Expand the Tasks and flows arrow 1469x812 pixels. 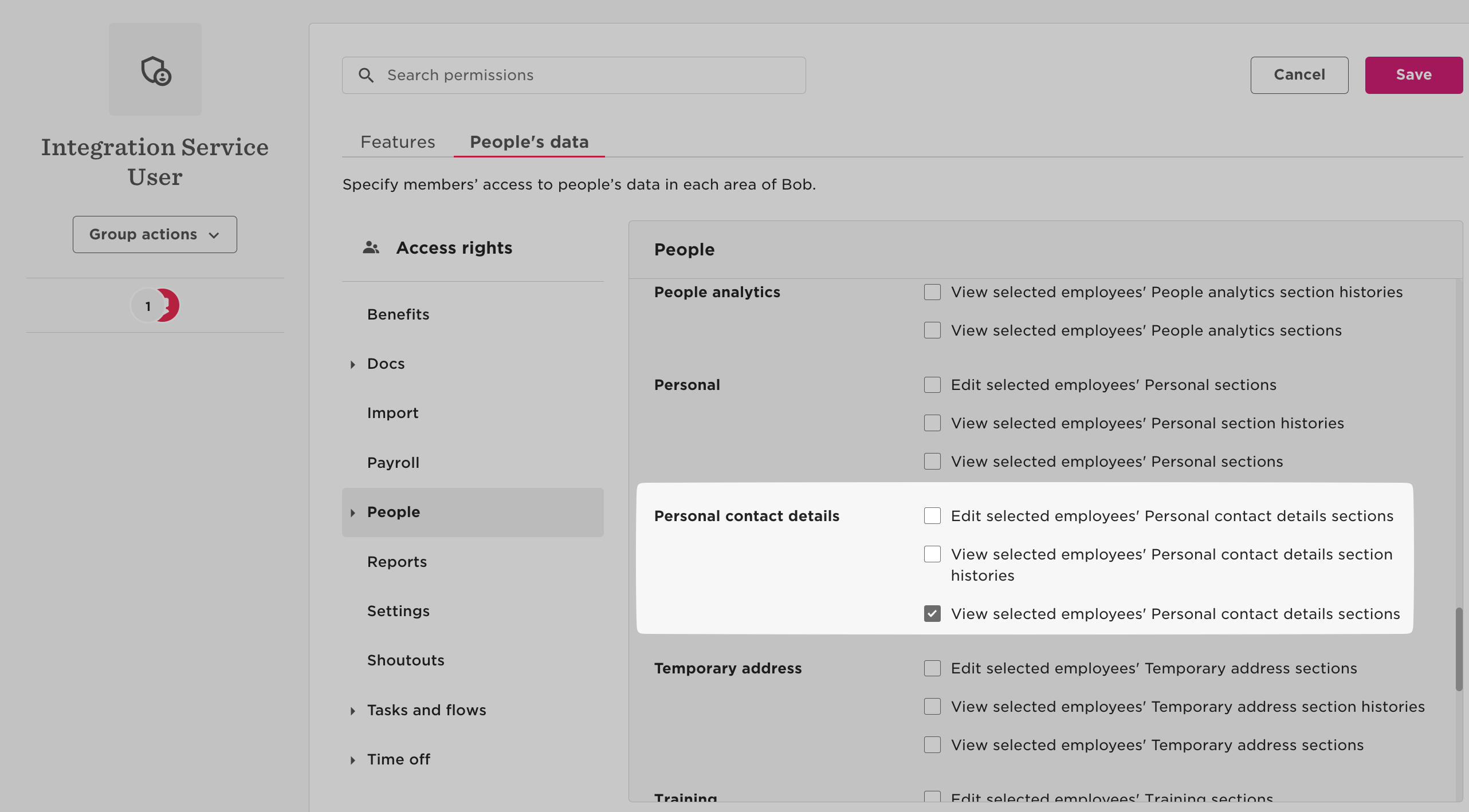click(353, 711)
